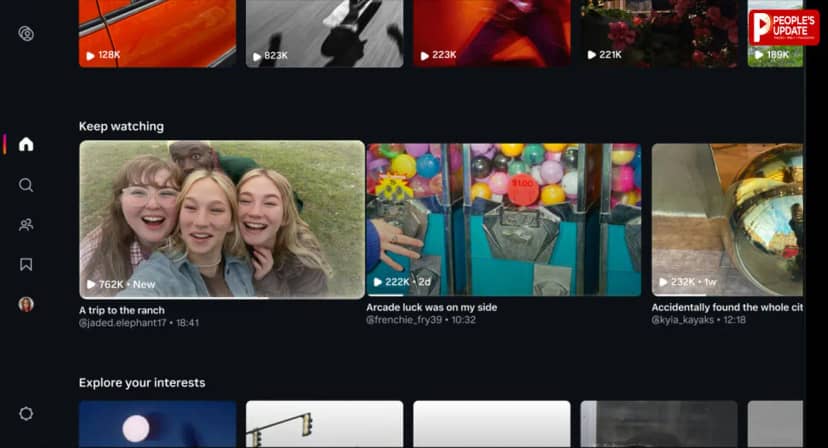Play the video with 128K views

[x=157, y=33]
